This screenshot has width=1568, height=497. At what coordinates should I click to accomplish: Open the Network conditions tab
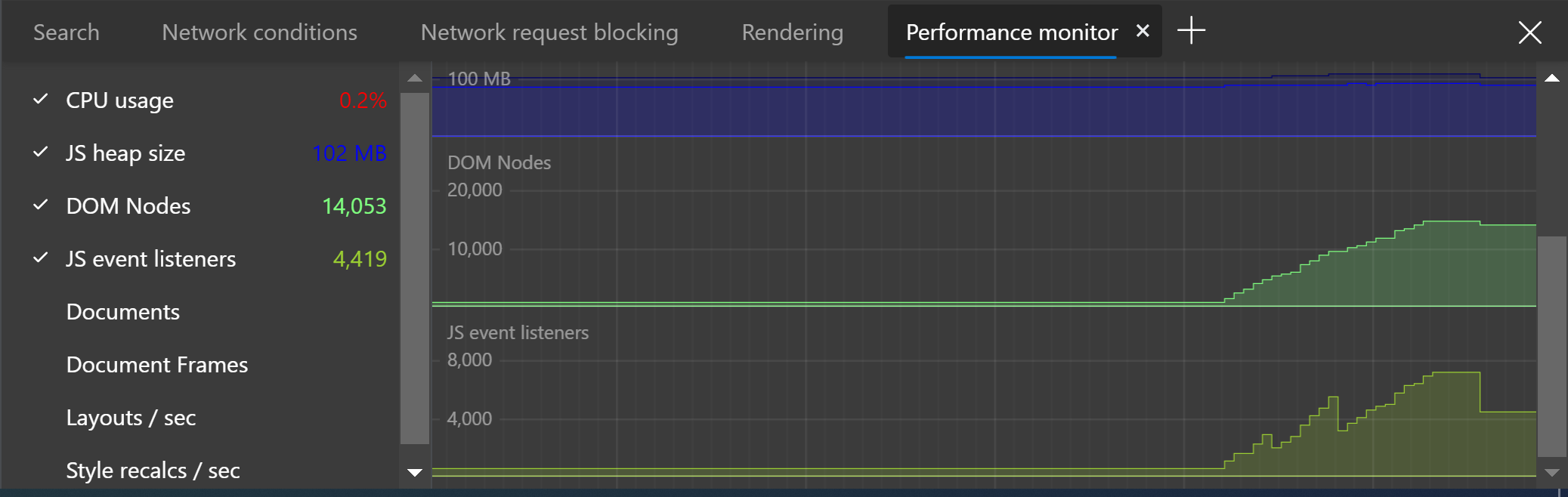258,32
